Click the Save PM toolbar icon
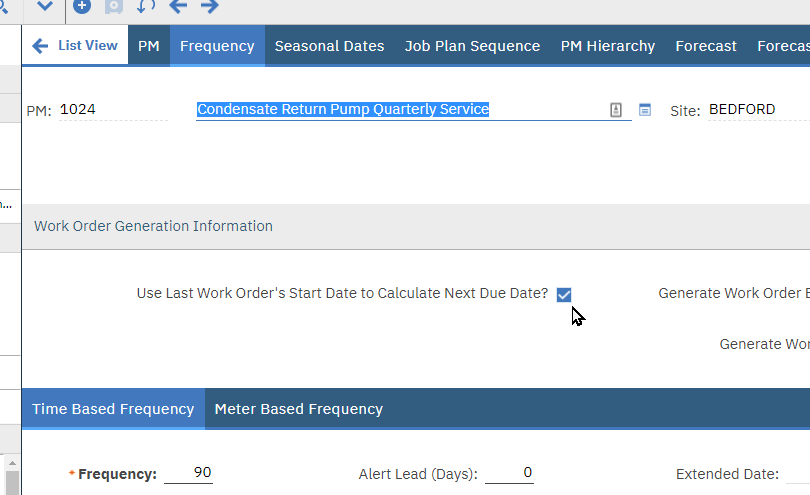Image resolution: width=810 pixels, height=495 pixels. 114,6
